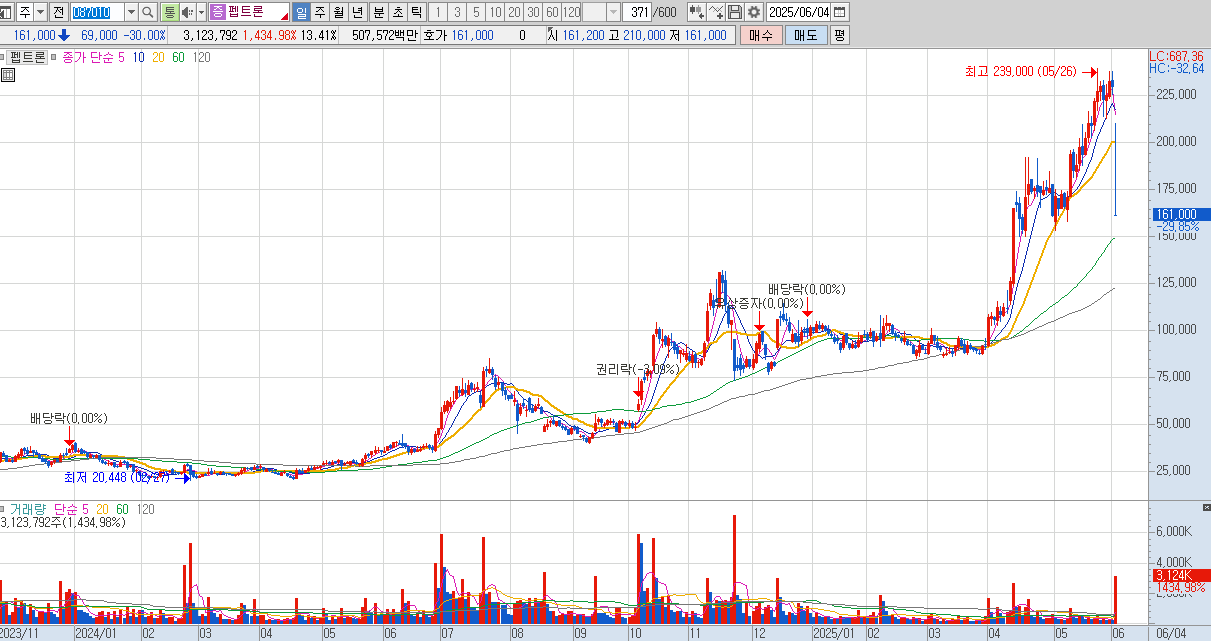Choose interval 30 preset
Viewport: 1211px width, 641px height.
click(533, 12)
